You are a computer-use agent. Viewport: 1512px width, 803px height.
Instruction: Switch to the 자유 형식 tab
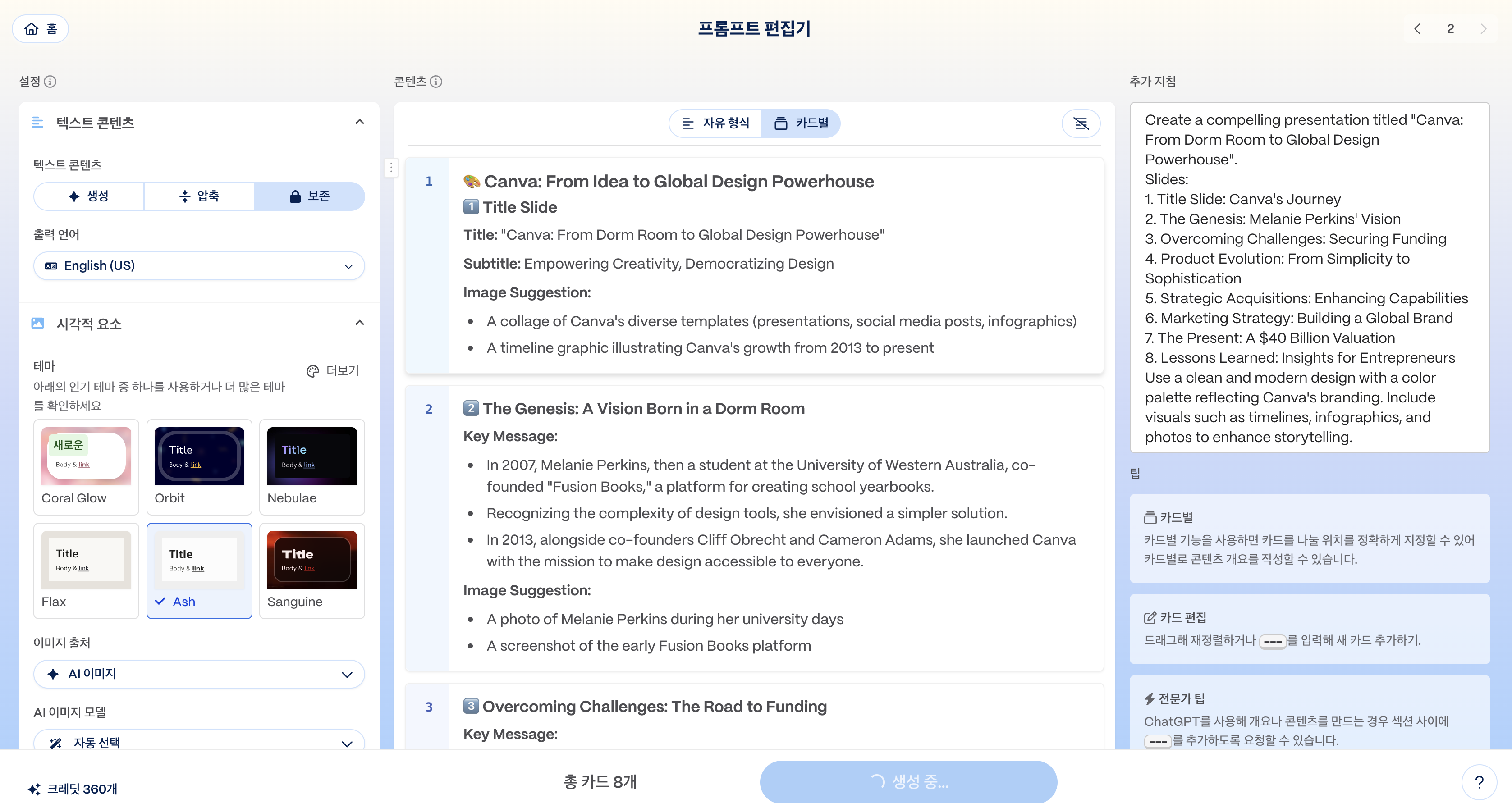point(715,123)
